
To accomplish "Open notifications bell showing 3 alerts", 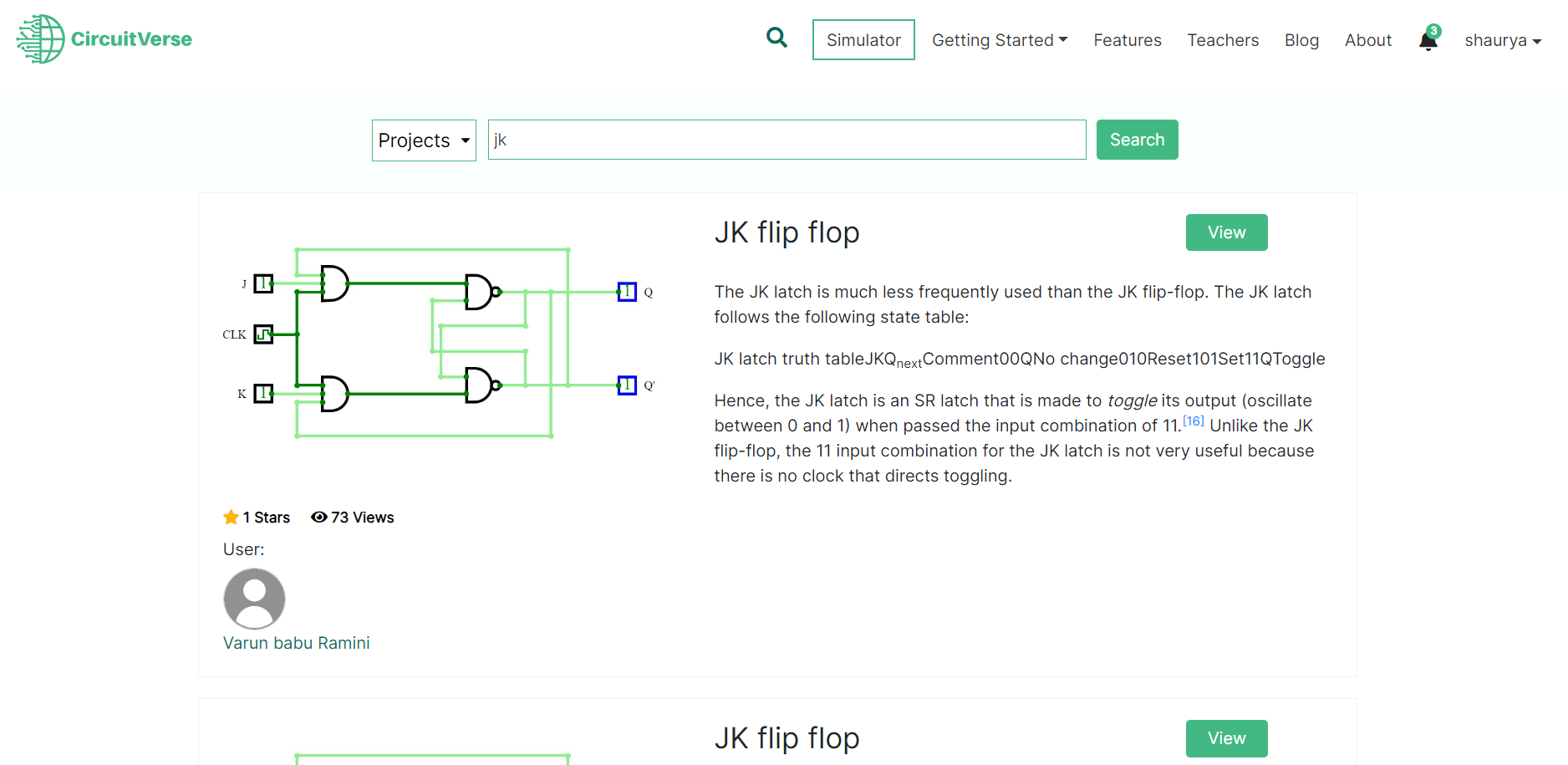I will click(x=1428, y=40).
